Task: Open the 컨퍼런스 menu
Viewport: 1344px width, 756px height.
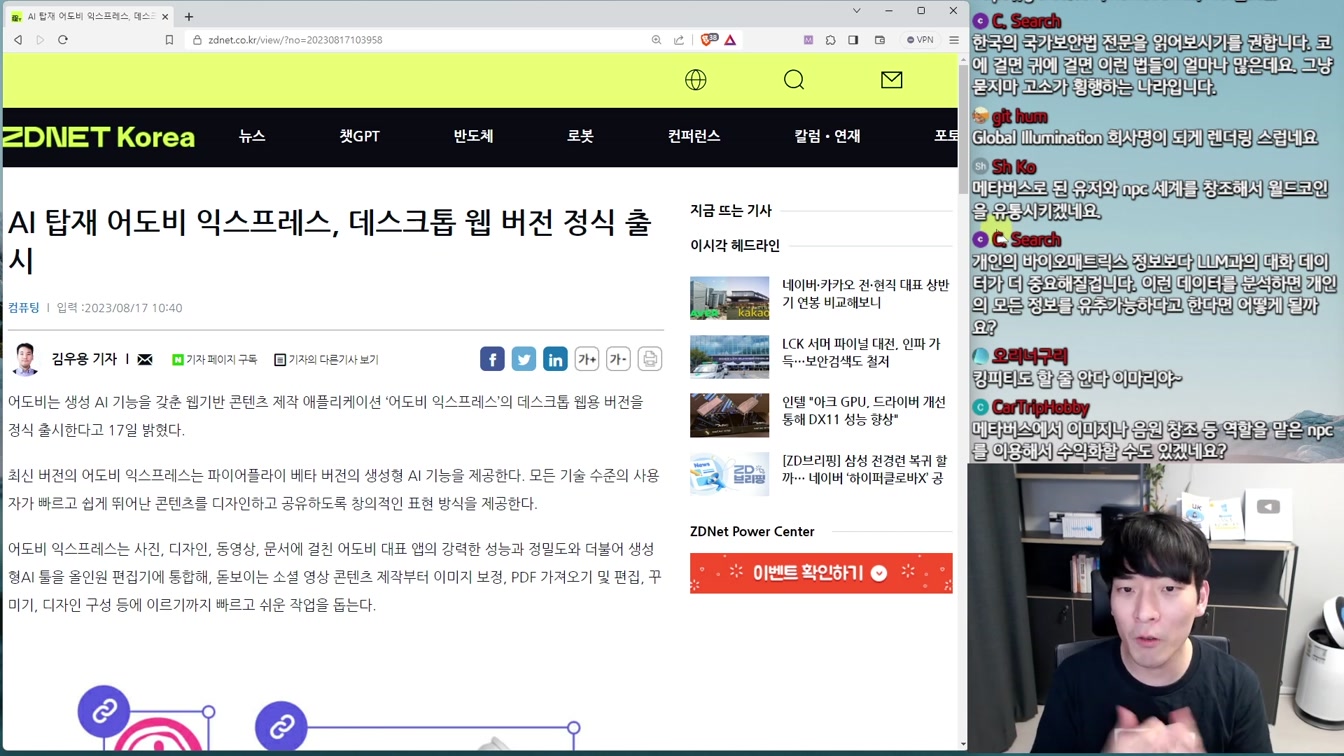Action: coord(694,136)
